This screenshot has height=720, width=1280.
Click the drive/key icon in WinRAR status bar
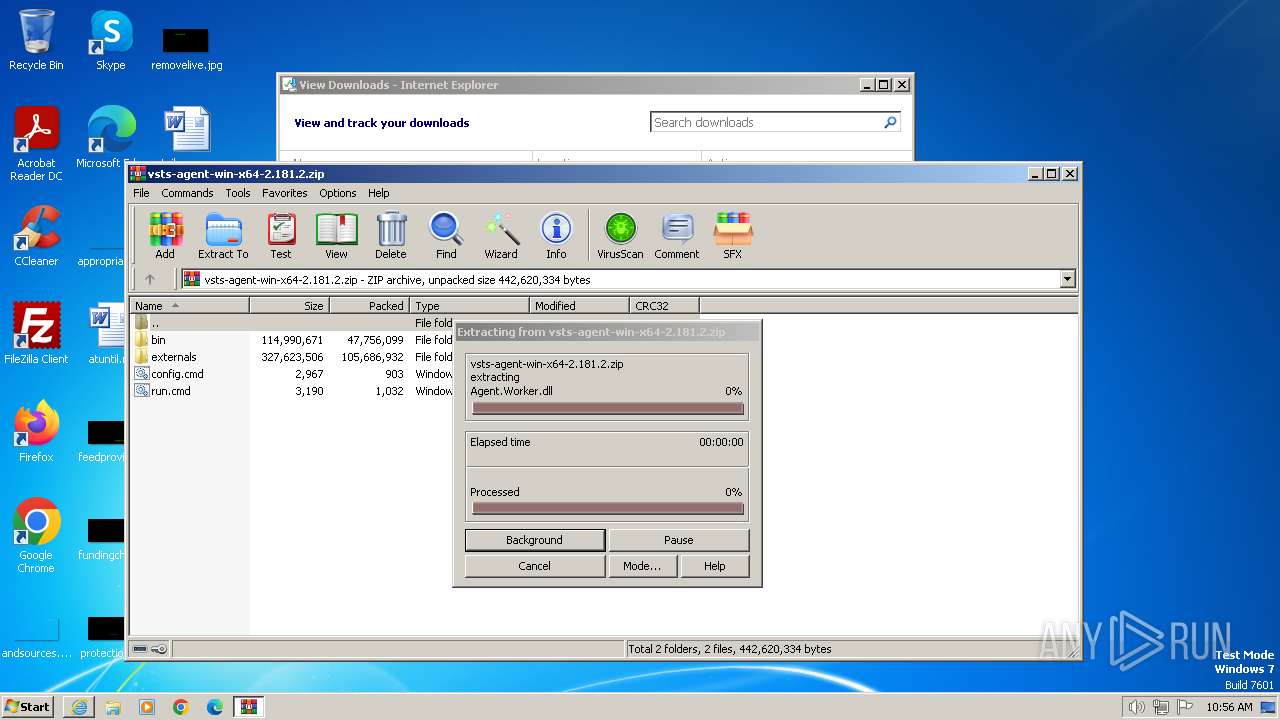[x=150, y=649]
